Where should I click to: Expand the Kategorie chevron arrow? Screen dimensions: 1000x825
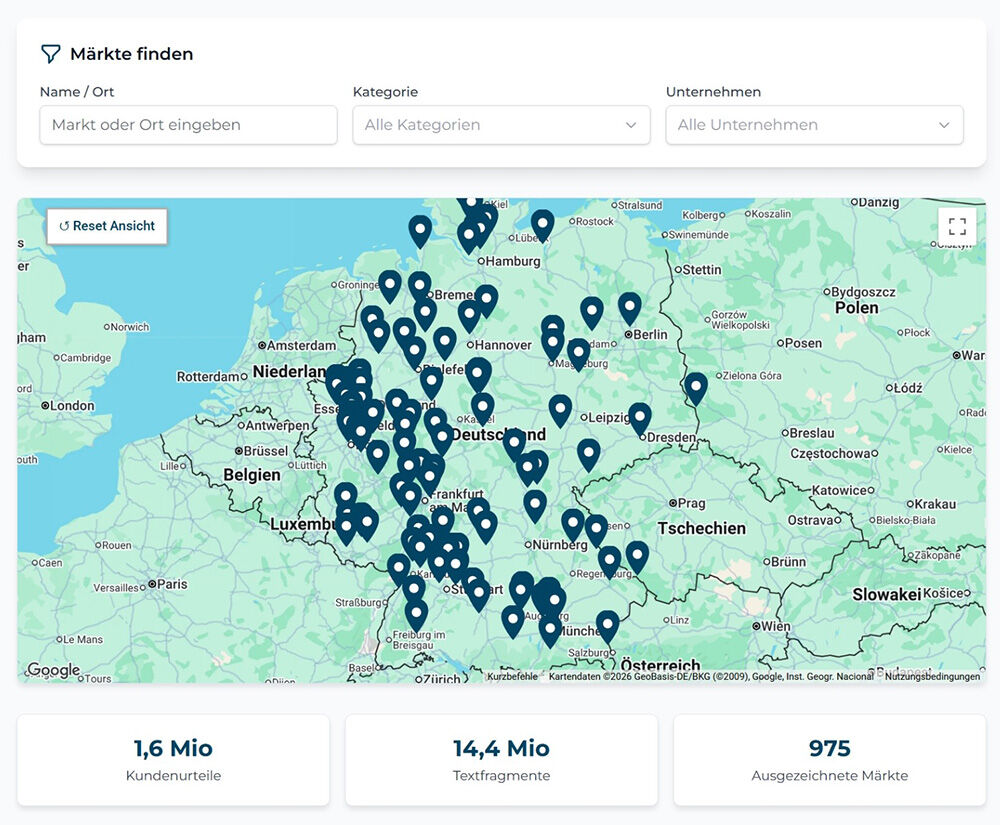tap(631, 125)
